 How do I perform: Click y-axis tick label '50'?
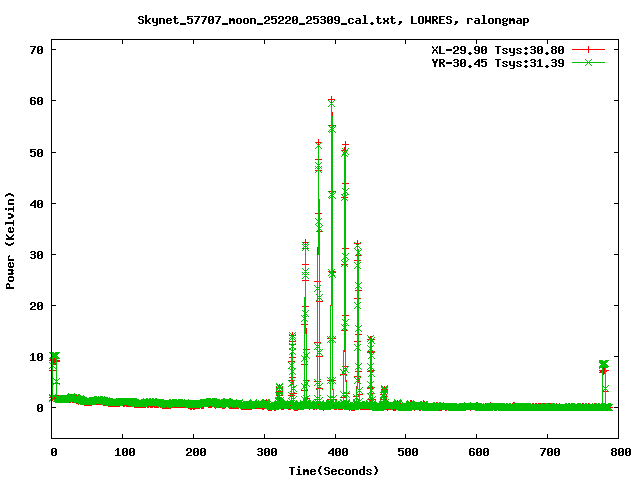click(36, 153)
